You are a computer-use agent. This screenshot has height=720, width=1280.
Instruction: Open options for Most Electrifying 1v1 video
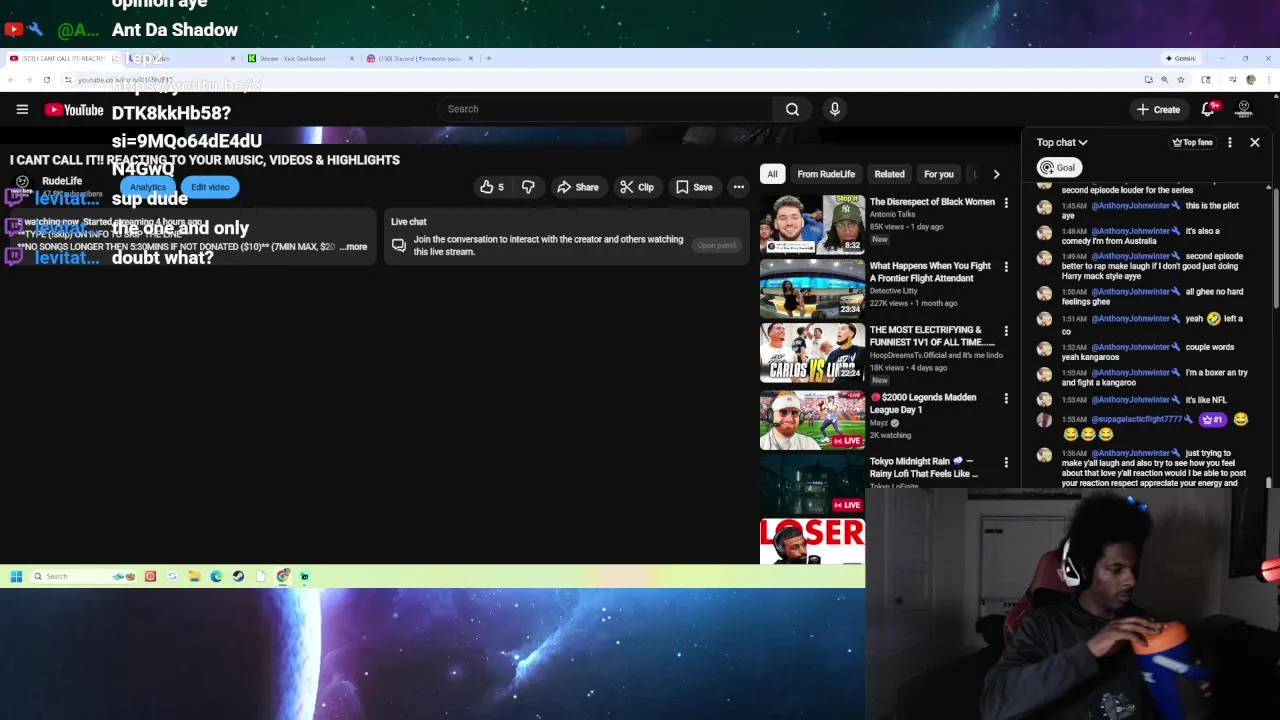[x=1006, y=331]
